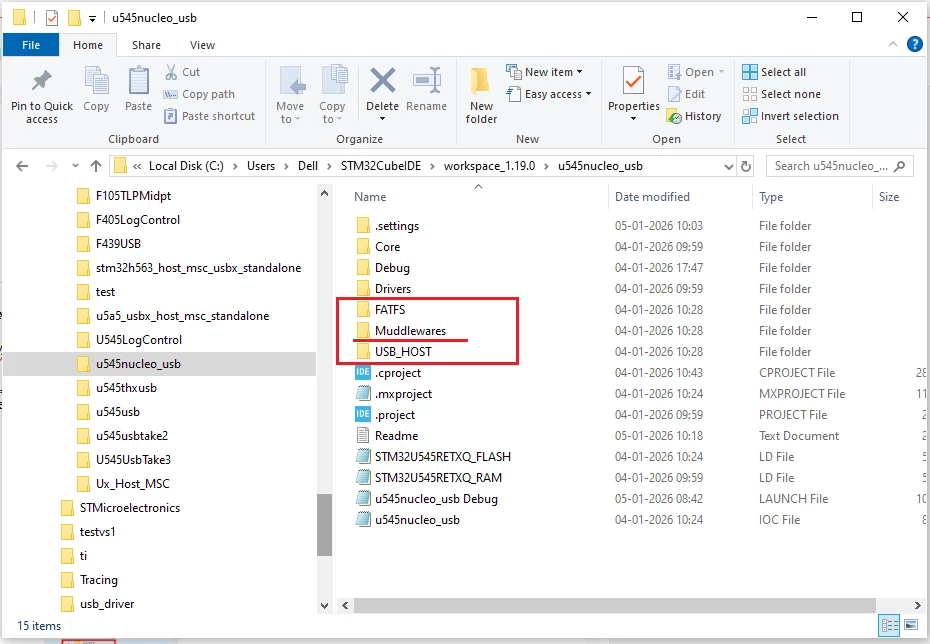Open Recent locations dropdown arrow
The image size is (930, 644).
75,166
